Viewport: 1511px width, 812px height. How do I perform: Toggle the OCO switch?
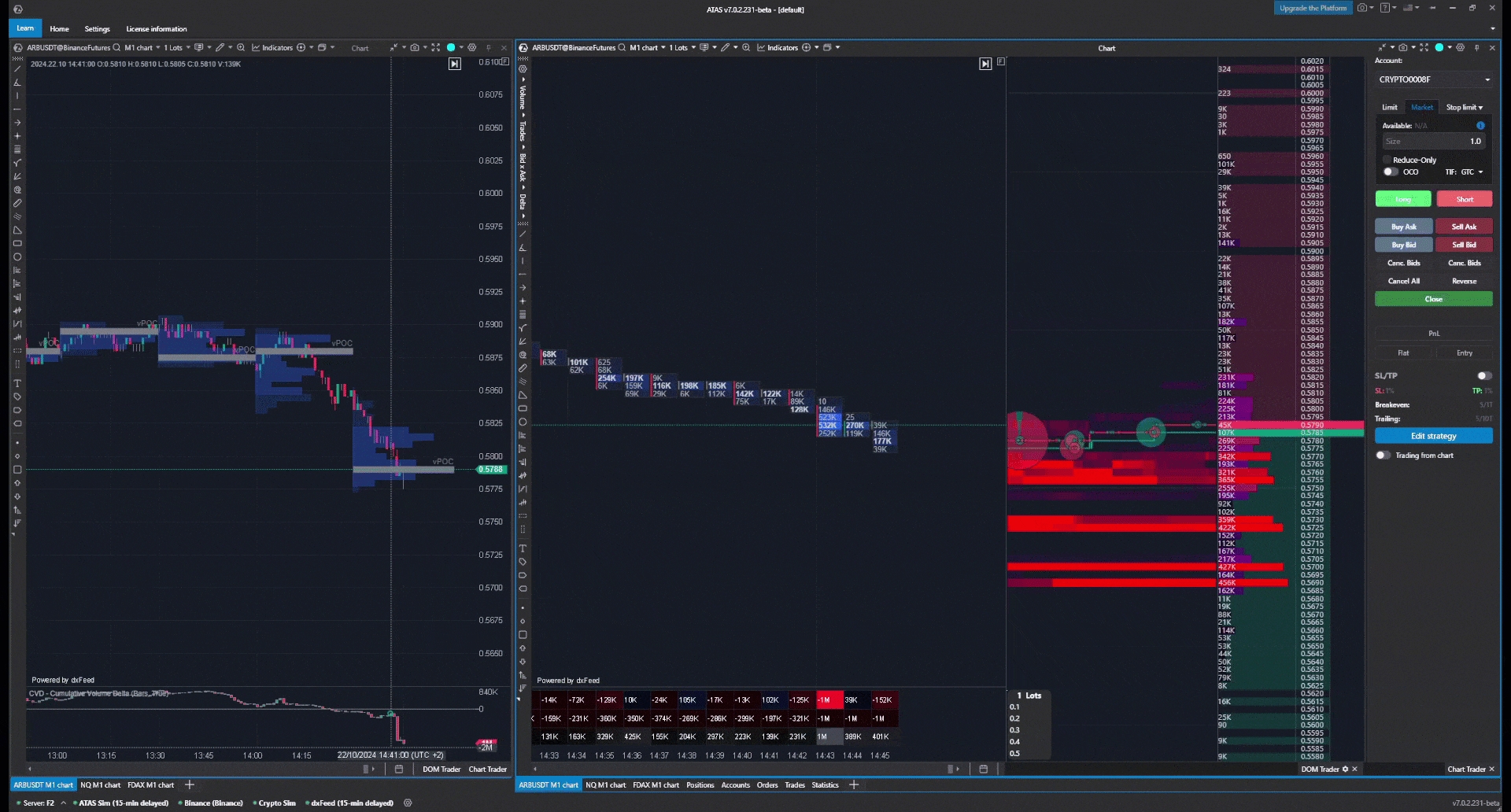(x=1391, y=172)
